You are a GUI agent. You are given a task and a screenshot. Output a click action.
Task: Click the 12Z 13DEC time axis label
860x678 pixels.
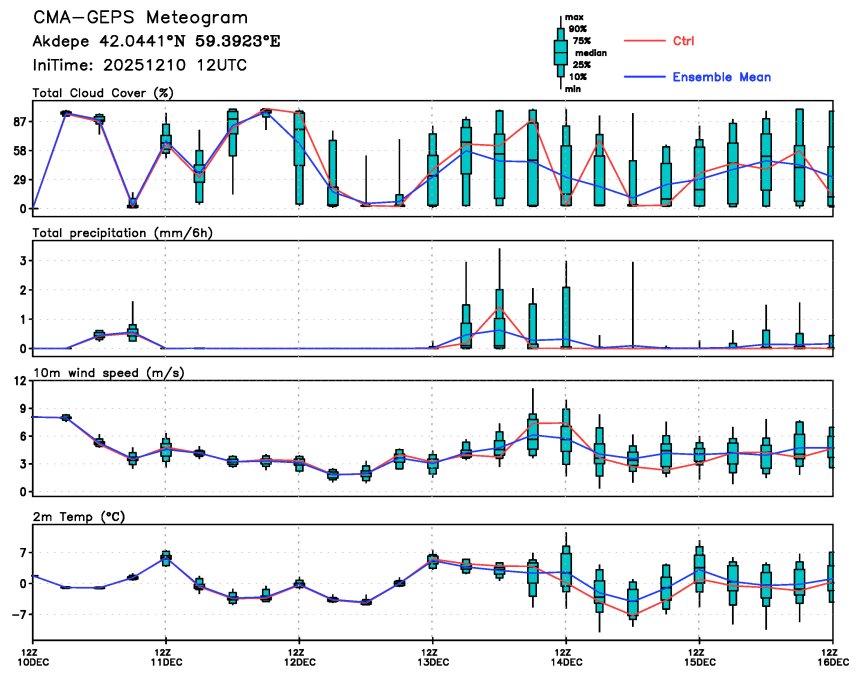(x=435, y=657)
